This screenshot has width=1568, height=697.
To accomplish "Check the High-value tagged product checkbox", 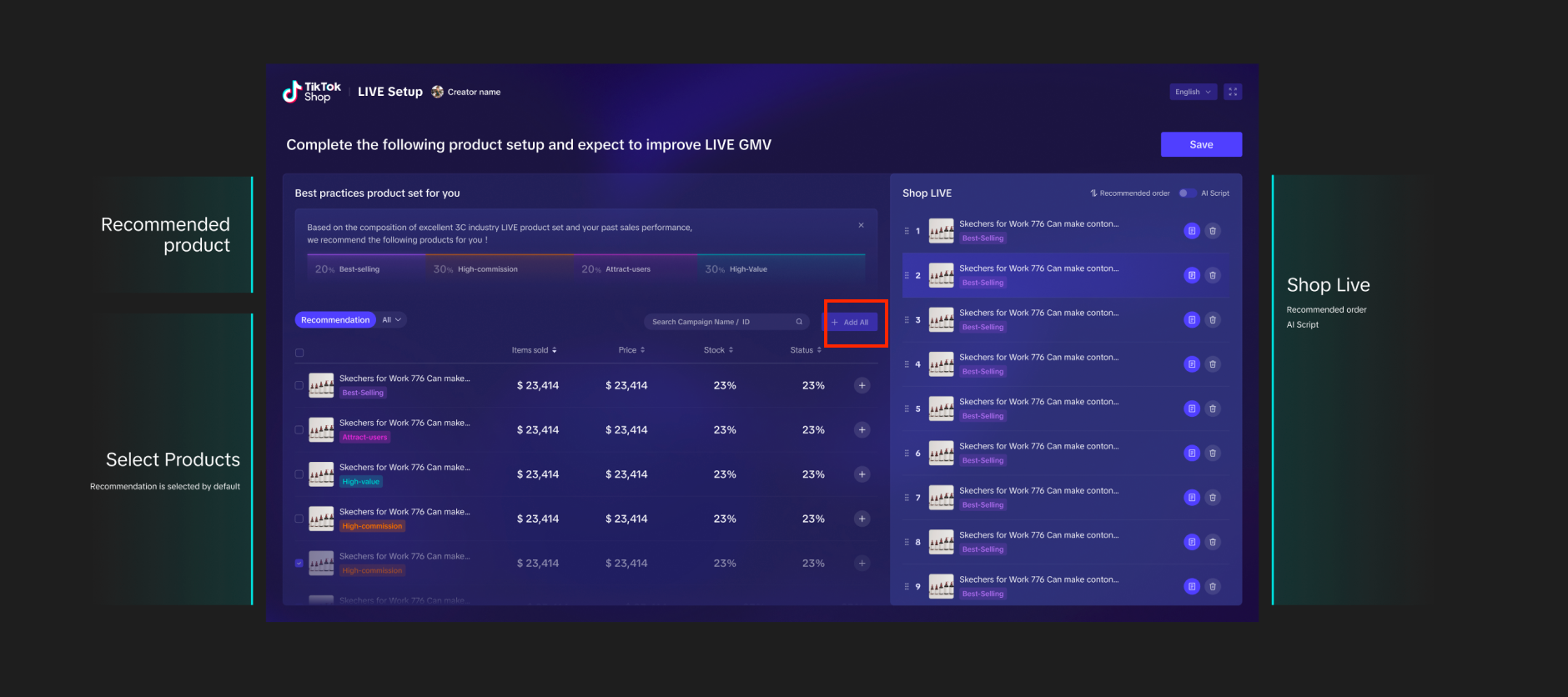I will 299,474.
